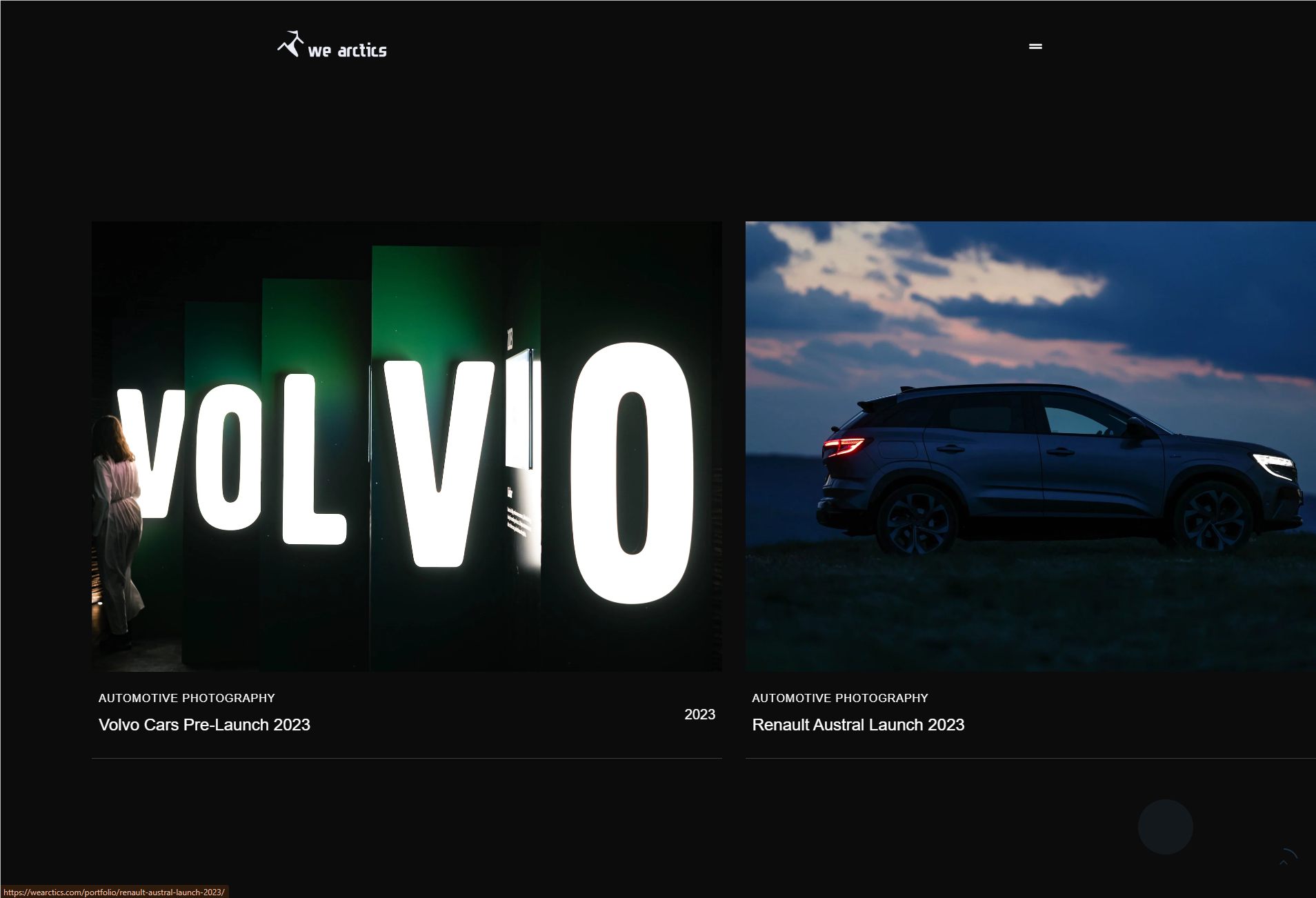Click the large glowing O letter

(x=632, y=473)
